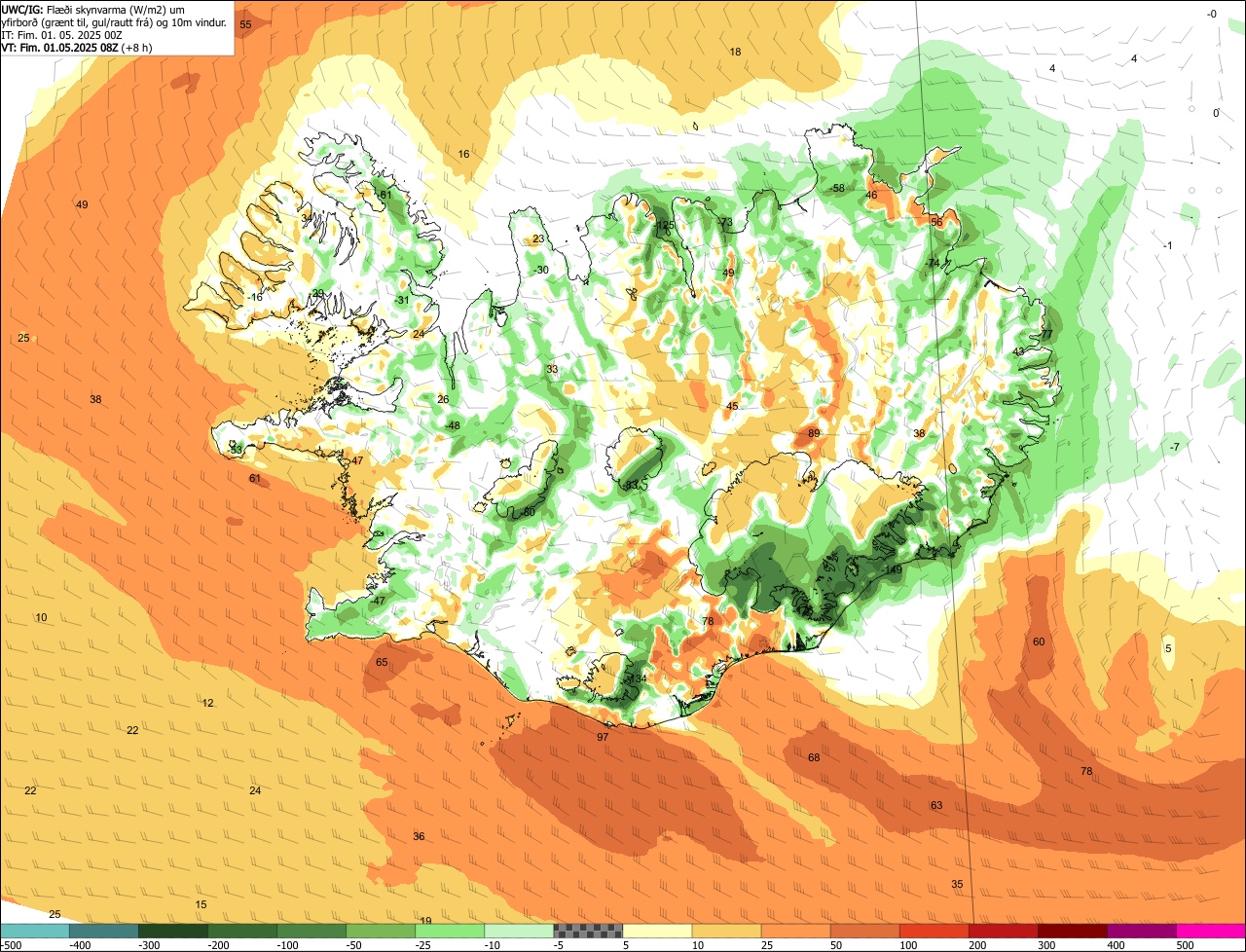Click the value 58 on the map
1246x952 pixels.
[x=838, y=188]
